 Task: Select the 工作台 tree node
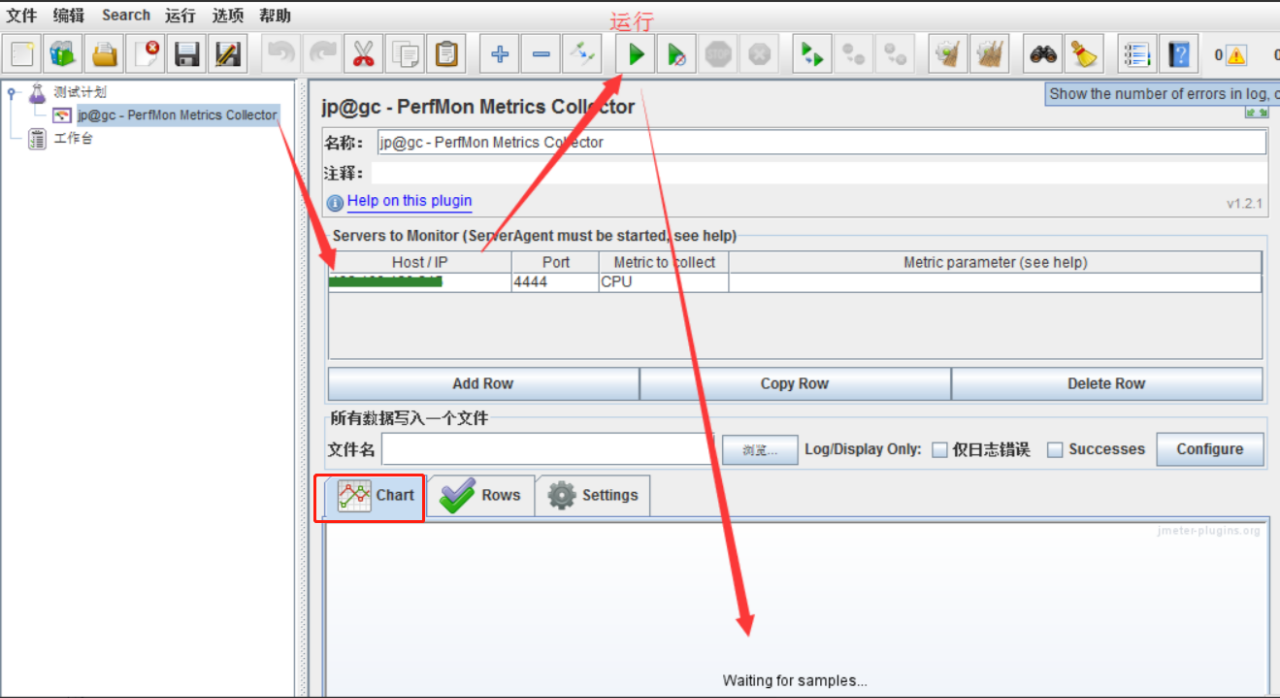(73, 138)
